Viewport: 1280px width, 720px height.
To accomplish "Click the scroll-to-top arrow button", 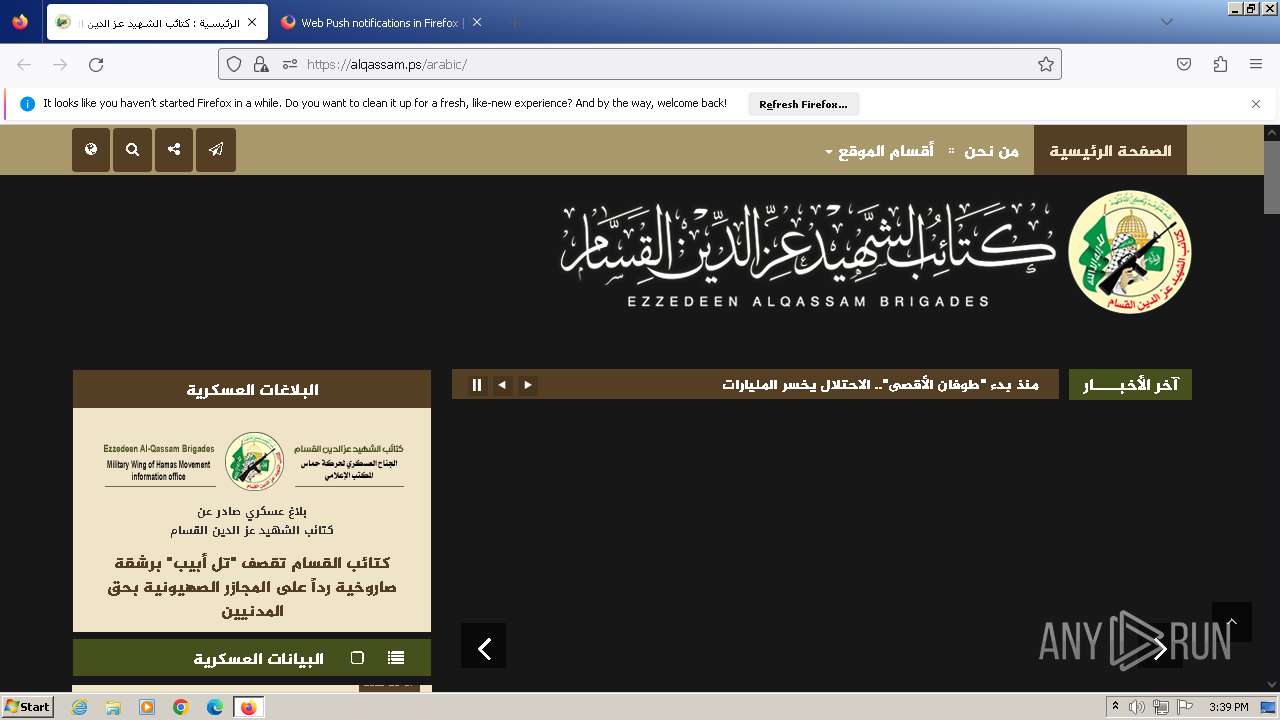I will pos(1232,622).
